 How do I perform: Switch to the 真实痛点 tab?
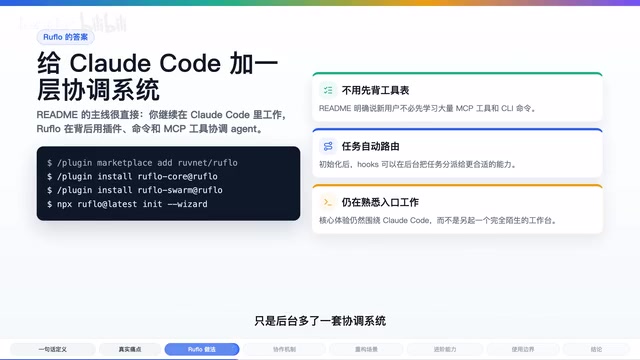[130, 349]
